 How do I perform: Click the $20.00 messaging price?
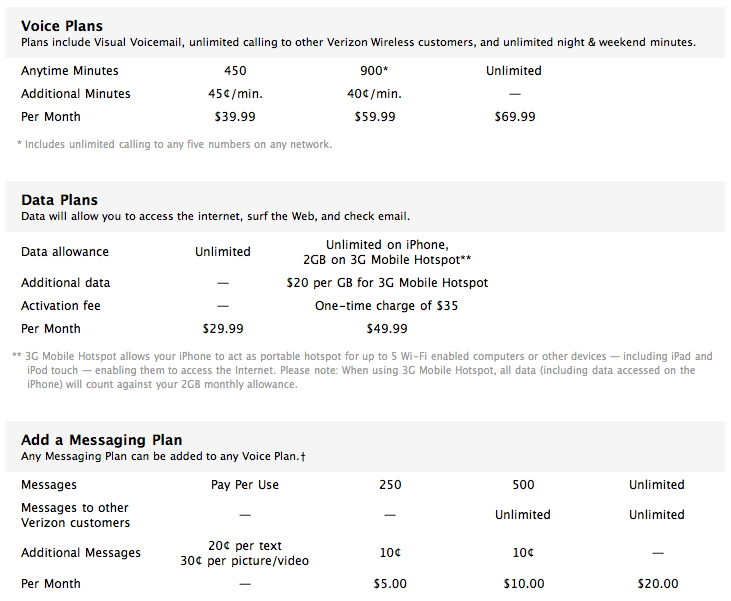click(657, 584)
